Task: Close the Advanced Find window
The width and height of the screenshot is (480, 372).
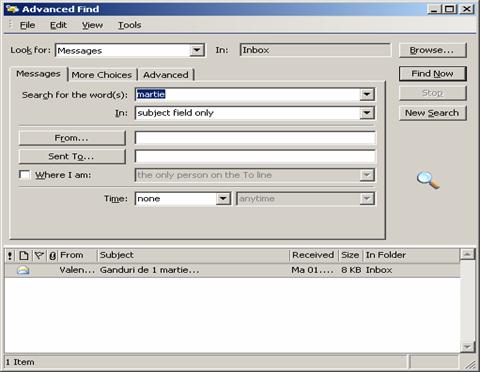Action: [x=467, y=9]
